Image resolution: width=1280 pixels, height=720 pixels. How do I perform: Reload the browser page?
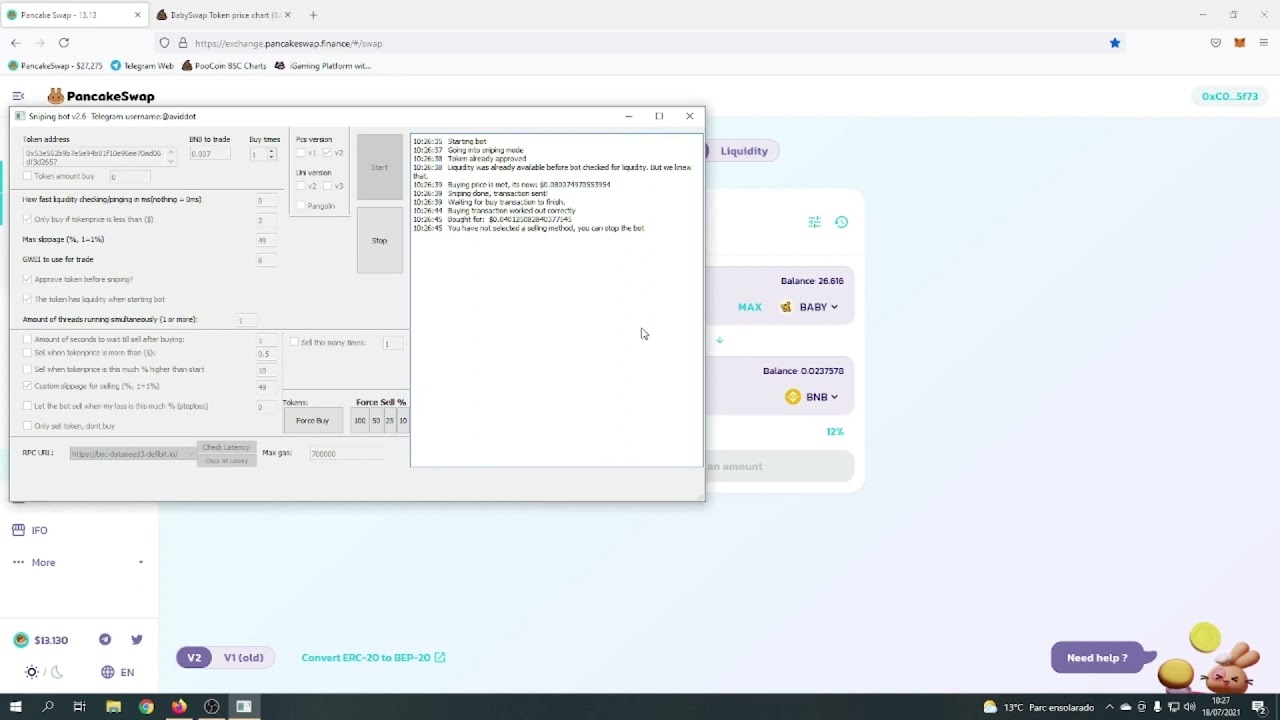[64, 43]
